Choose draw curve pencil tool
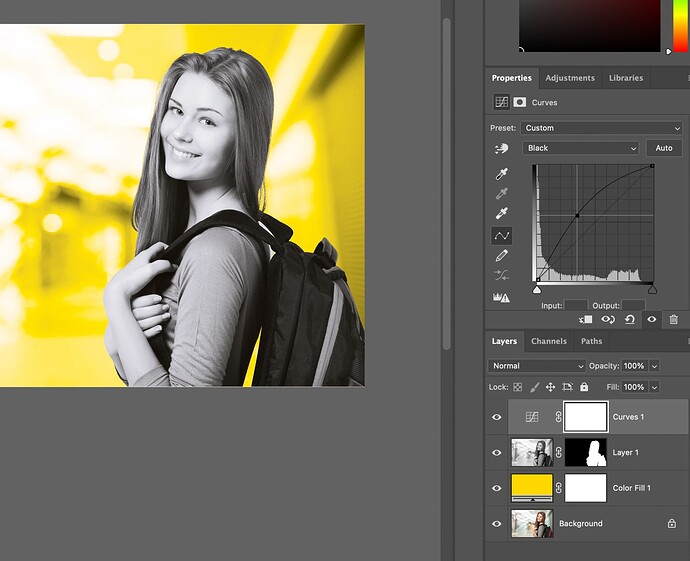Viewport: 690px width, 561px height. (x=502, y=256)
